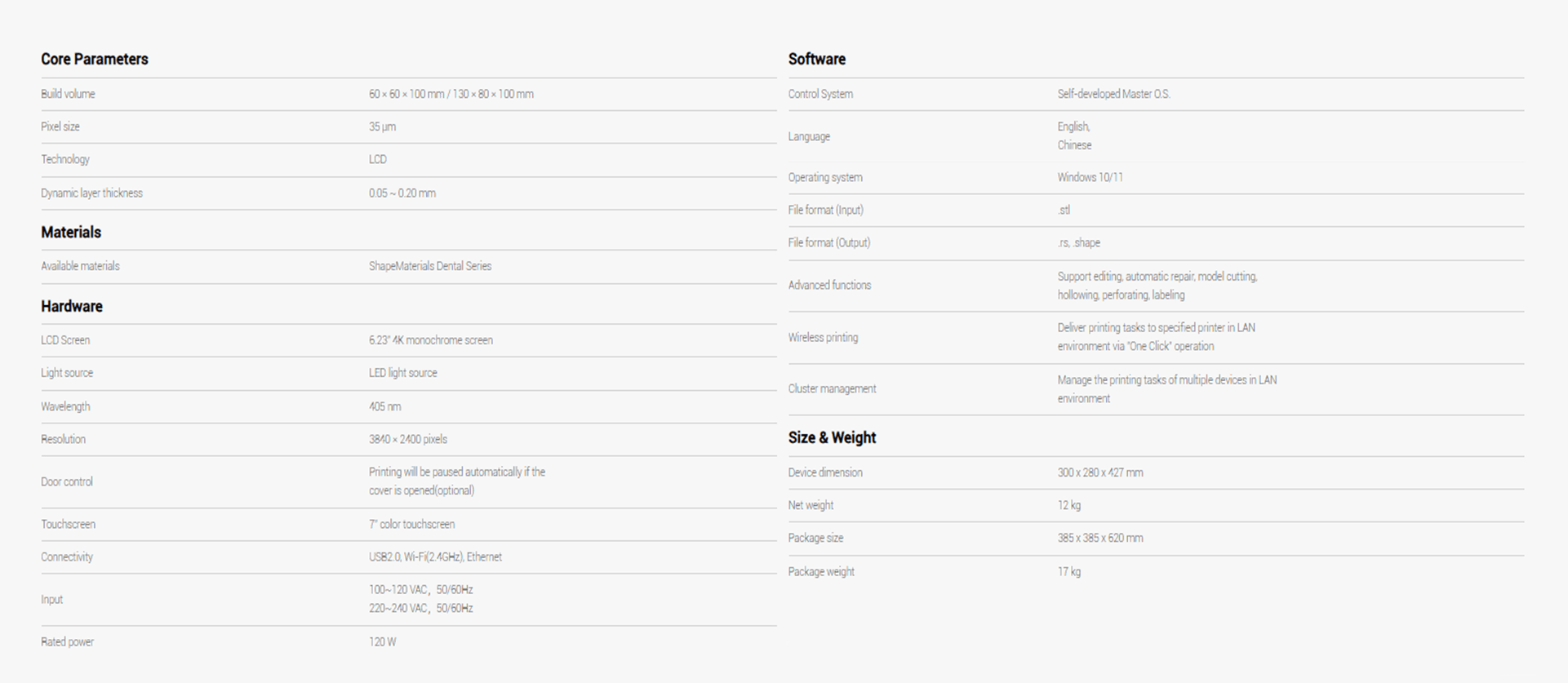The height and width of the screenshot is (683, 1568).
Task: Click the Build volume row label
Action: click(x=68, y=95)
